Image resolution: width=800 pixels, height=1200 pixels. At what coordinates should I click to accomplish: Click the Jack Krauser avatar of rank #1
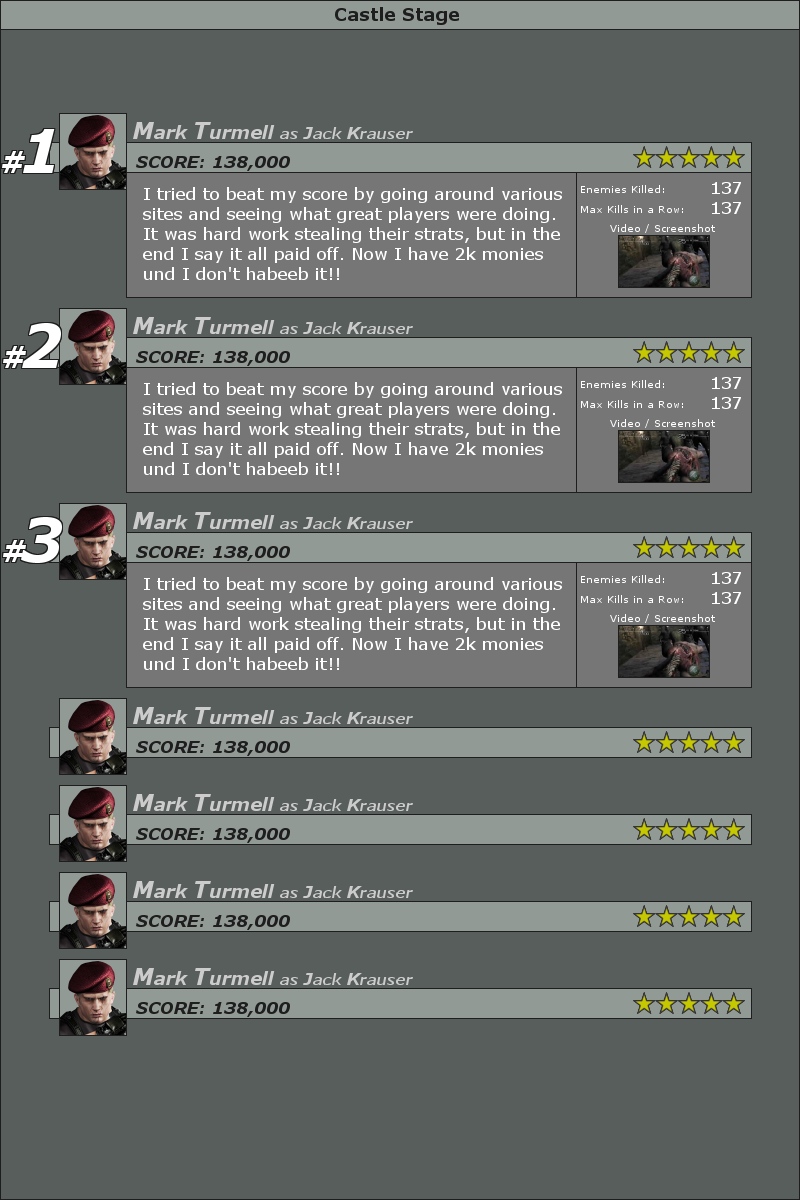click(x=93, y=152)
